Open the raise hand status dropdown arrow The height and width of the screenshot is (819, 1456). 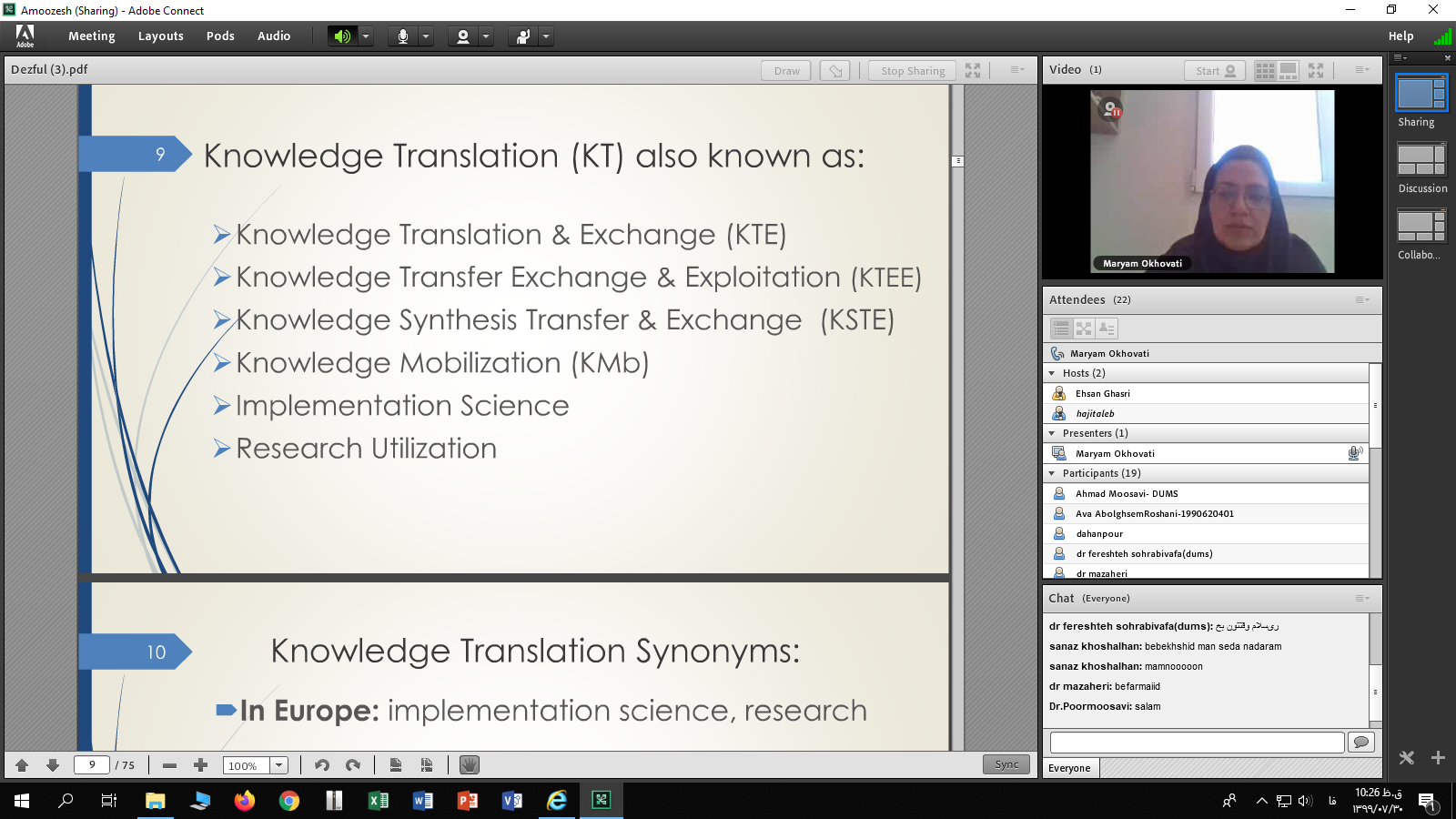(x=546, y=36)
